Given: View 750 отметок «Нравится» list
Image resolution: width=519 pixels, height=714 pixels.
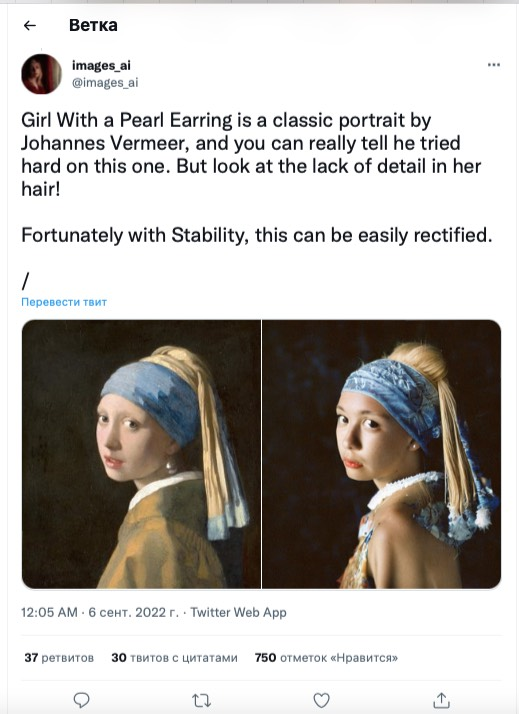Looking at the screenshot, I should [326, 658].
